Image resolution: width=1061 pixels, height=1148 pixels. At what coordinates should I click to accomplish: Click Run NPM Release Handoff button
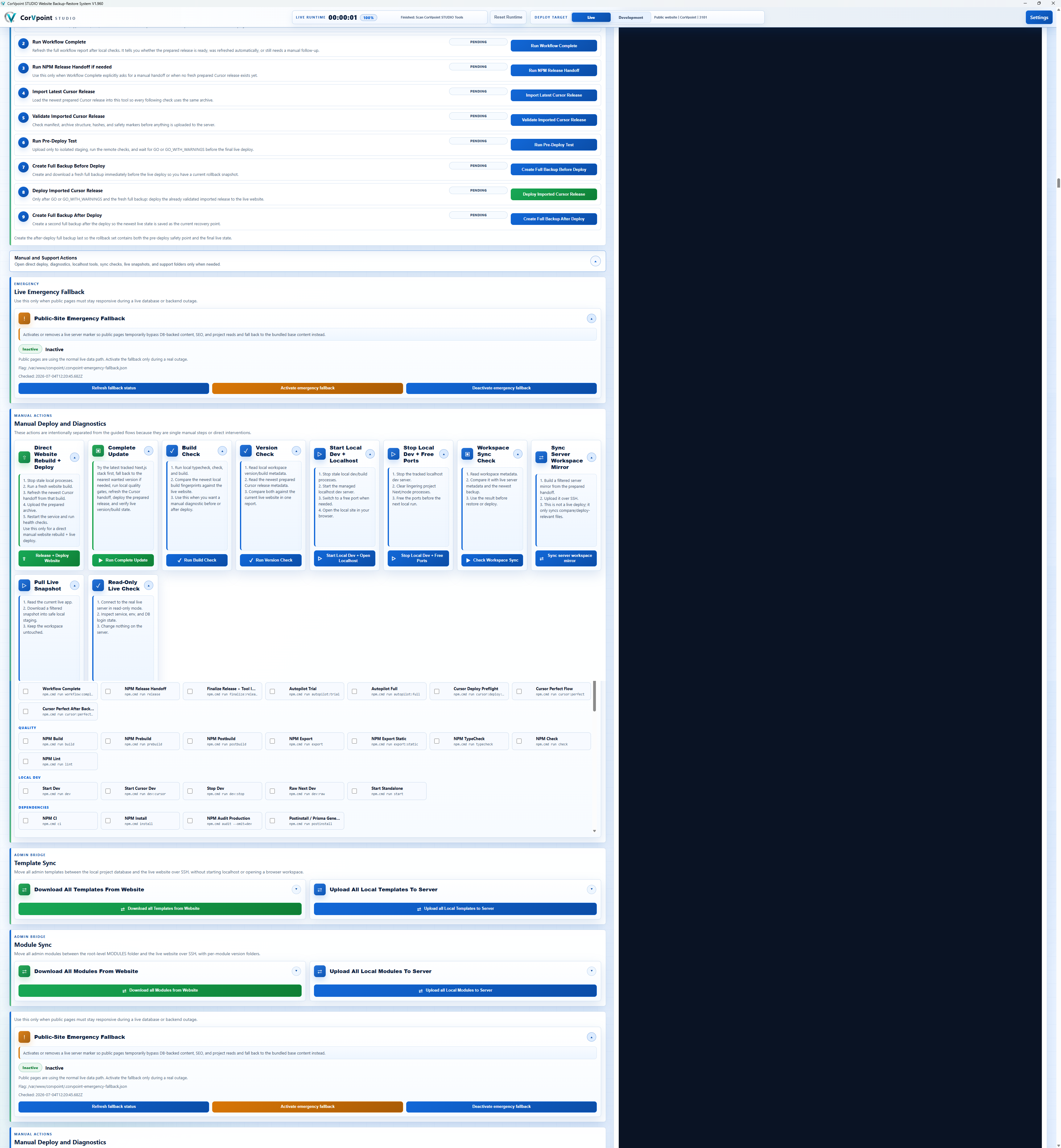click(553, 71)
